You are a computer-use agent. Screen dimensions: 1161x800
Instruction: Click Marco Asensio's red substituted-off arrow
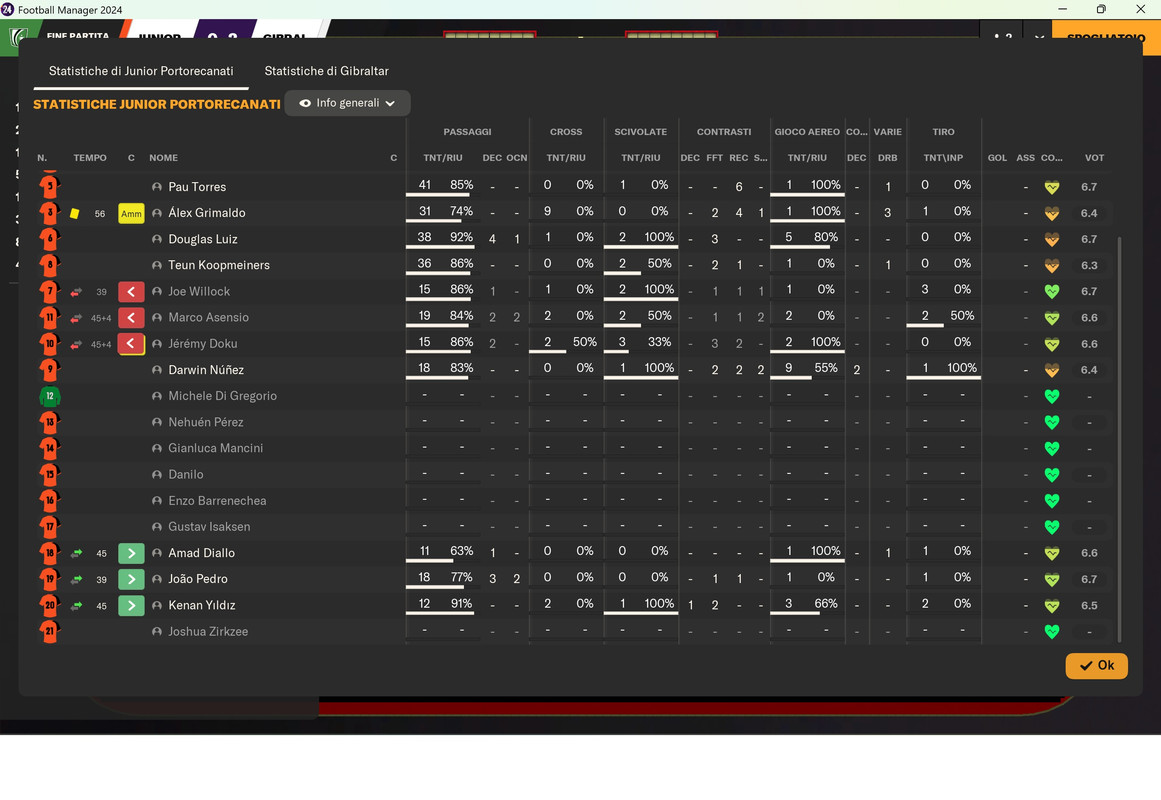tap(131, 318)
